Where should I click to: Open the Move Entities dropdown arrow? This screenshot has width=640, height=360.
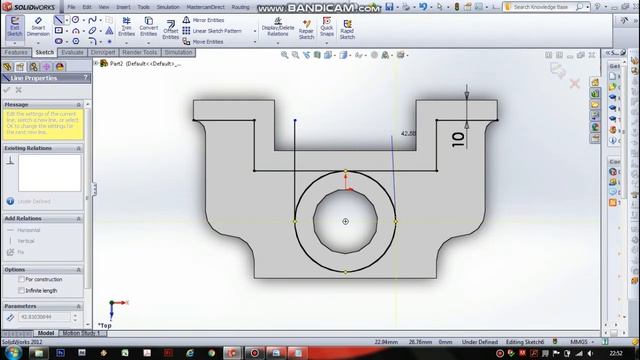[x=255, y=42]
